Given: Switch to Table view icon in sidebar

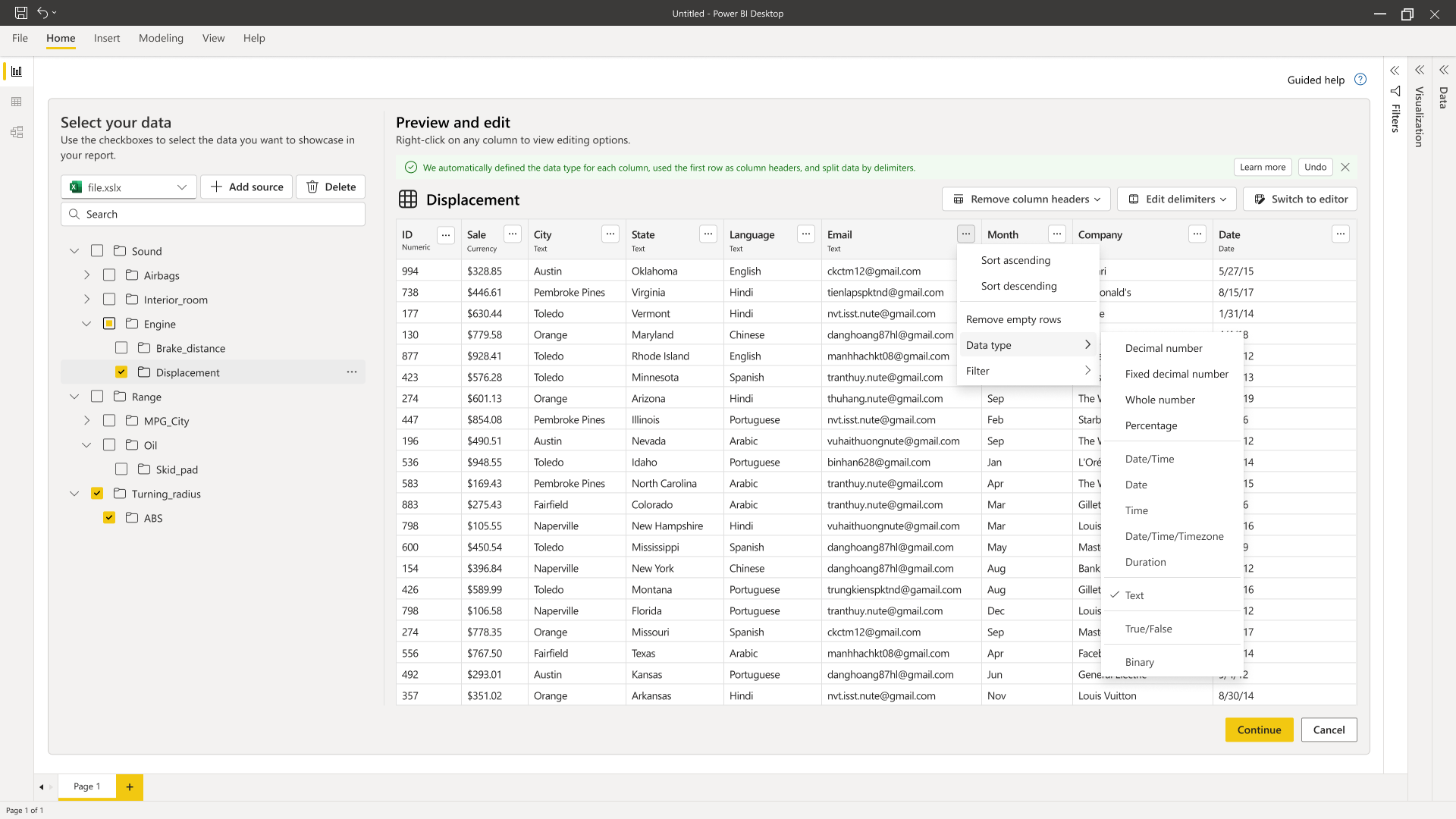Looking at the screenshot, I should (17, 102).
